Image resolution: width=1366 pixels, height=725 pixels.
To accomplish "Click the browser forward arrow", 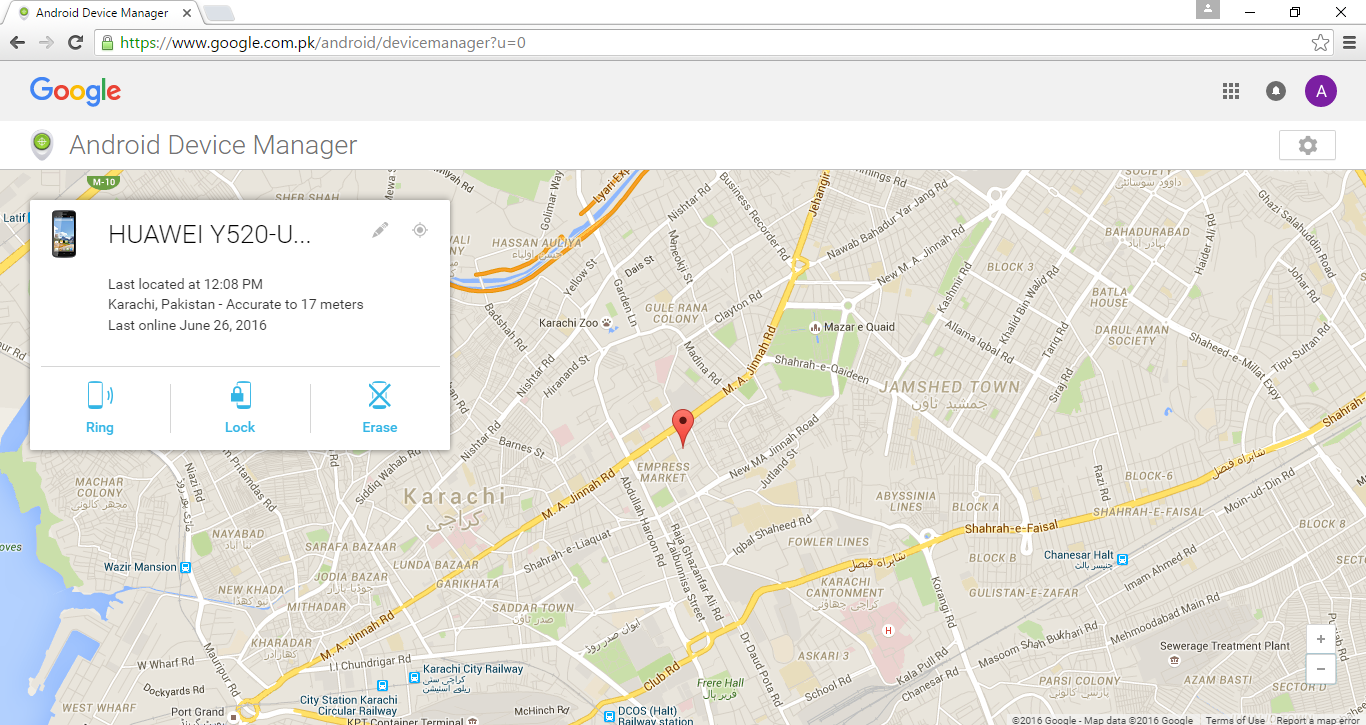I will tap(46, 42).
